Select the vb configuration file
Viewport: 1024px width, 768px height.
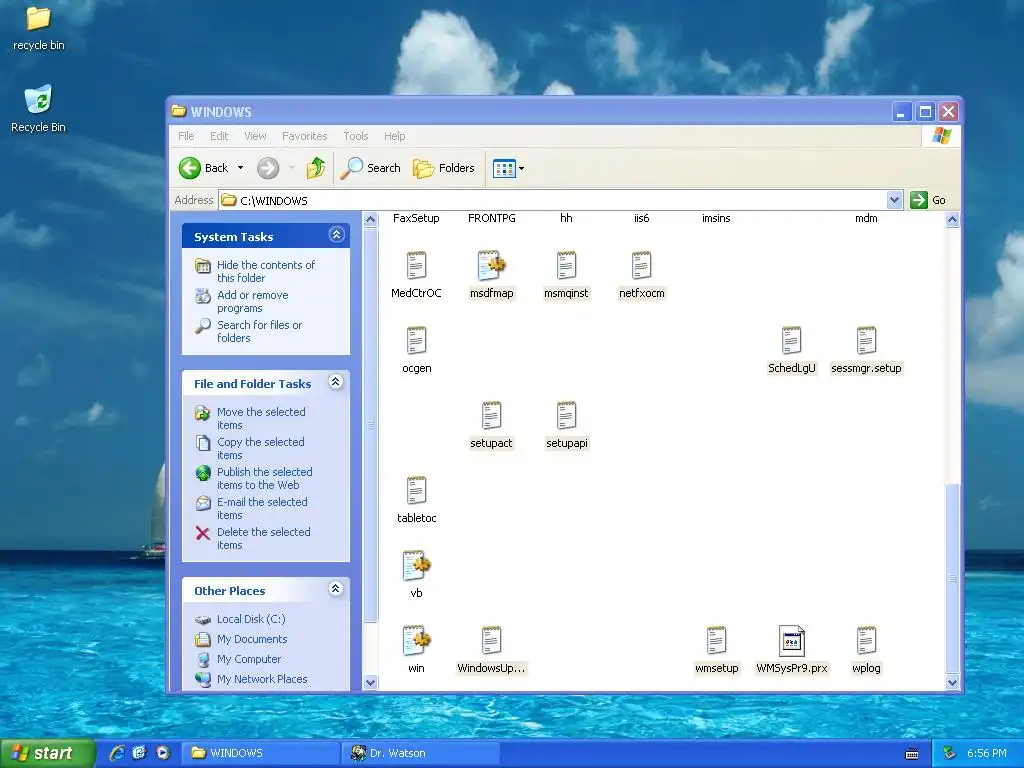(x=416, y=566)
